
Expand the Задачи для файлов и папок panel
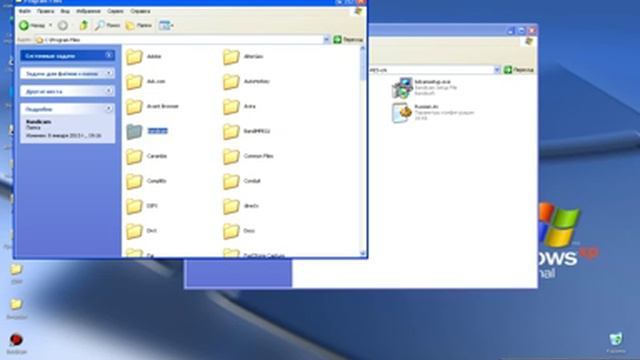click(109, 73)
